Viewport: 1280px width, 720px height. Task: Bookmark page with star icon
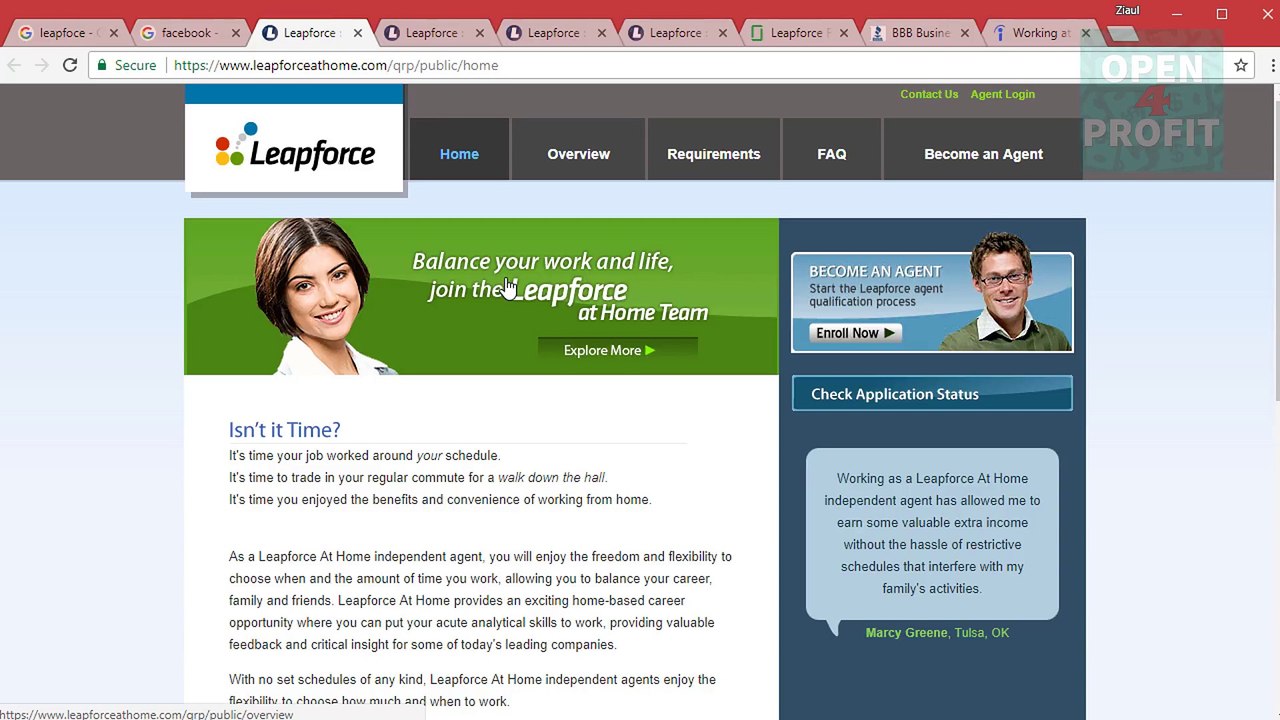[1241, 65]
